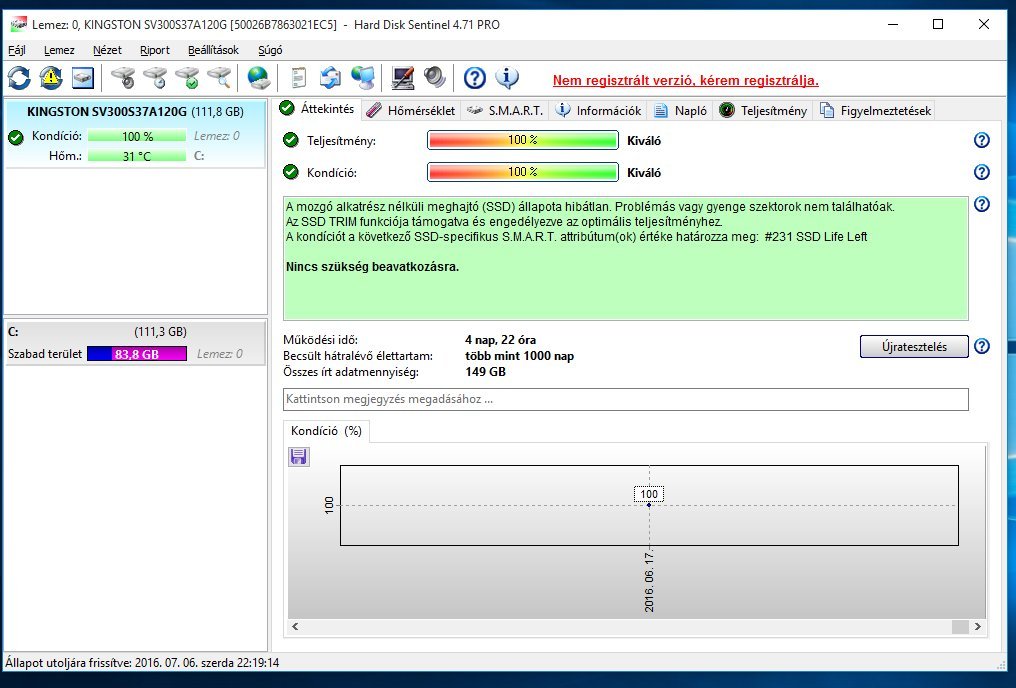Click the 2016. 06. 17. graph date label
Image resolution: width=1016 pixels, height=688 pixels.
649,582
